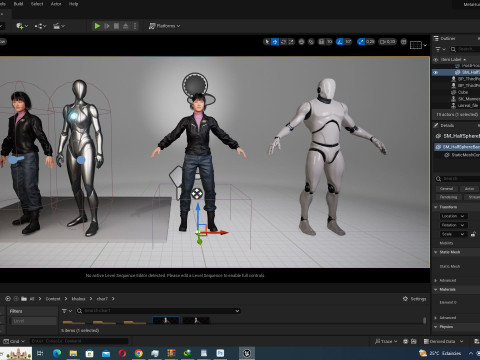Viewport: 480px width, 360px height.
Task: Open the Actor menu
Action: pos(56,4)
